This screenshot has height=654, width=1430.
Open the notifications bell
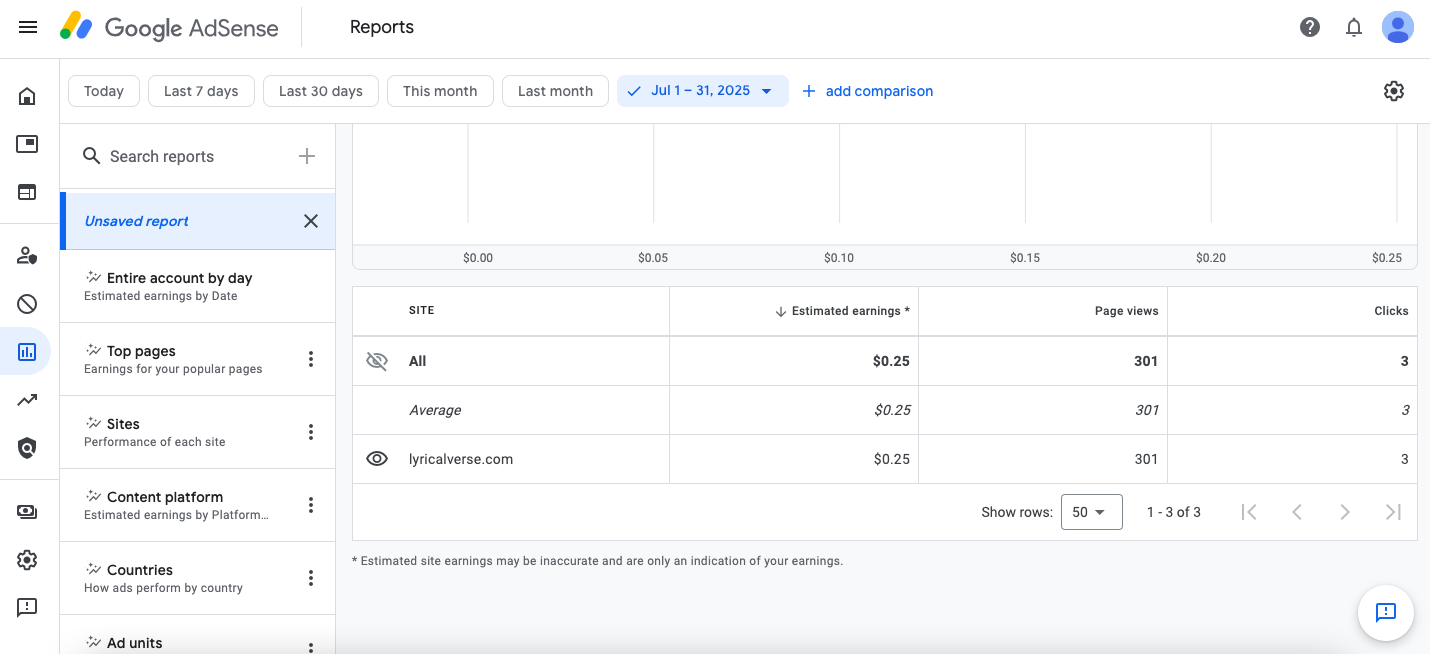click(x=1354, y=27)
